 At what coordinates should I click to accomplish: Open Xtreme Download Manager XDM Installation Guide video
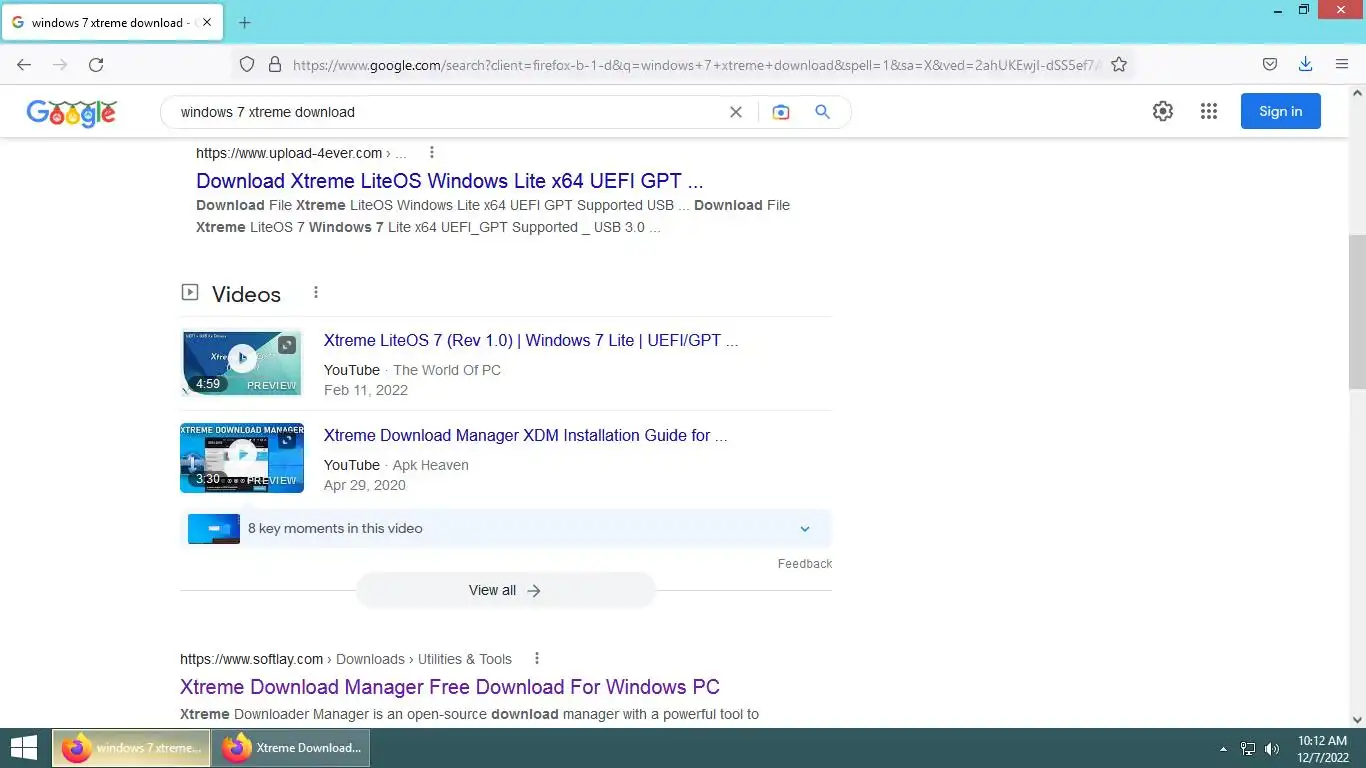tap(525, 435)
